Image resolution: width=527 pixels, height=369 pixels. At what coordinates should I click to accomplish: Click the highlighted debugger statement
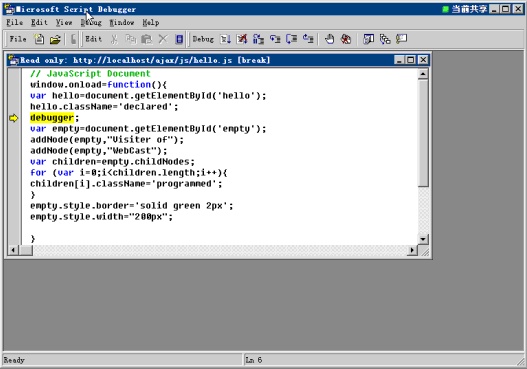(52, 118)
